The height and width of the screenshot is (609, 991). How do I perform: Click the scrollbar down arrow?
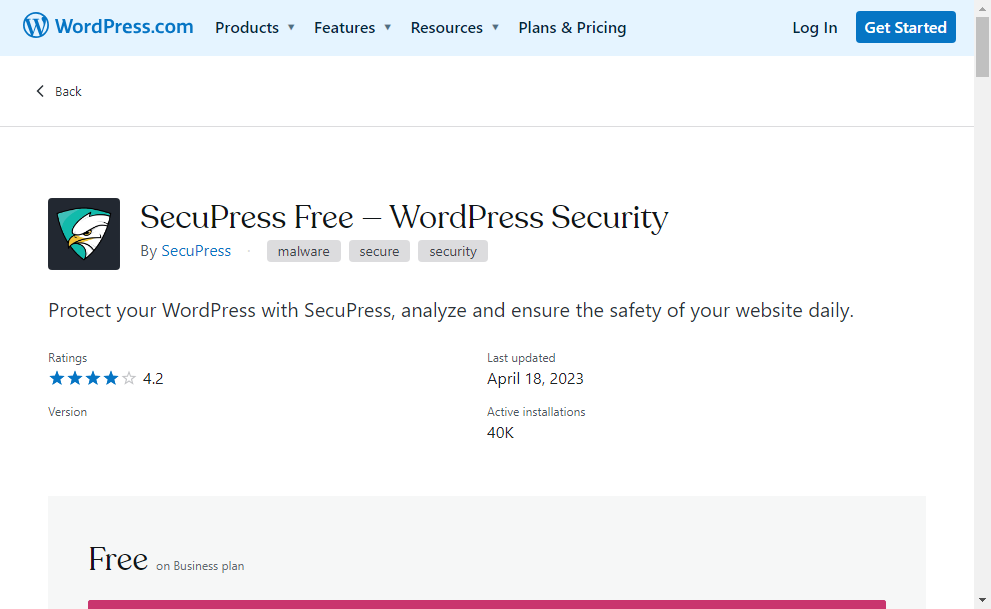982,600
